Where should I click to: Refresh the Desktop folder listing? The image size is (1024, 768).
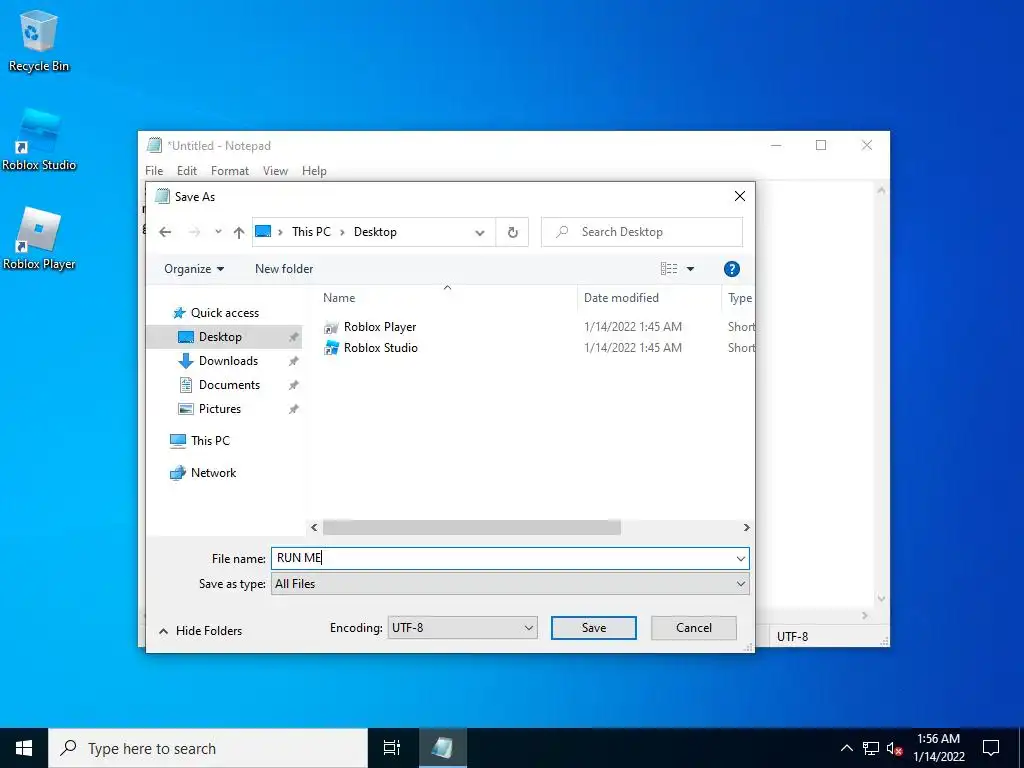tap(513, 232)
